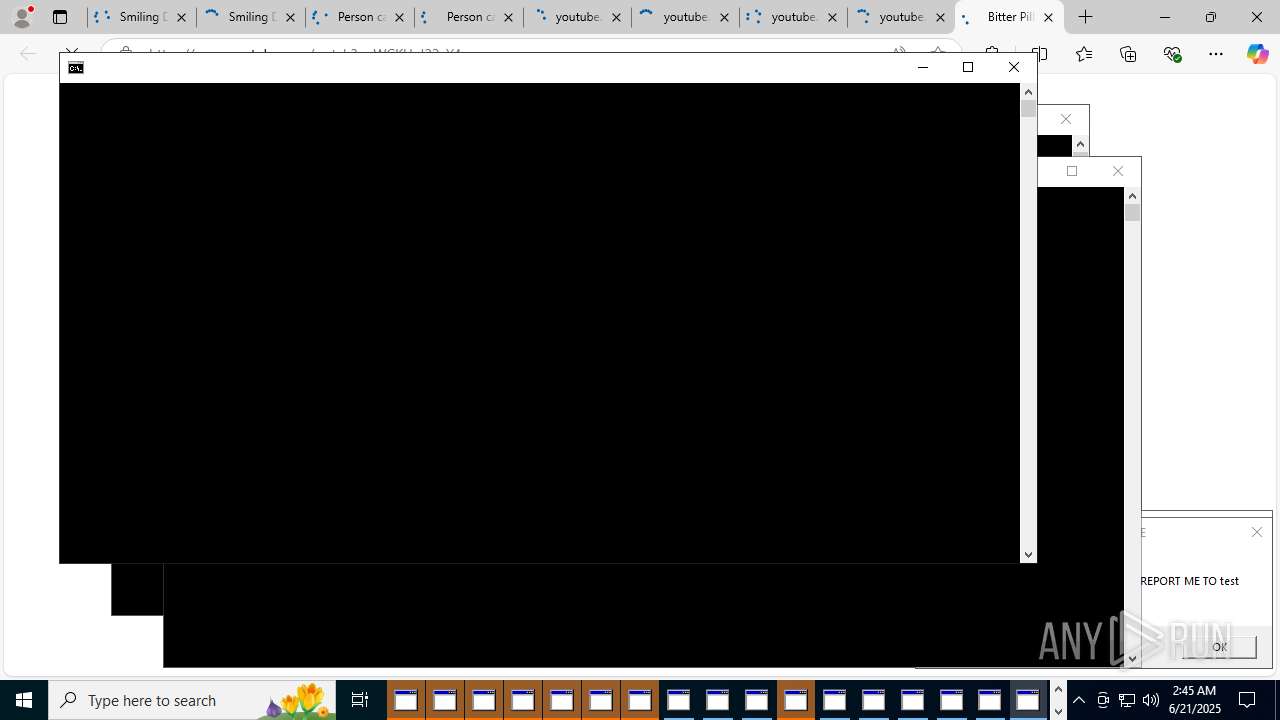
Task: Show hidden system tray icons
Action: pos(1079,700)
